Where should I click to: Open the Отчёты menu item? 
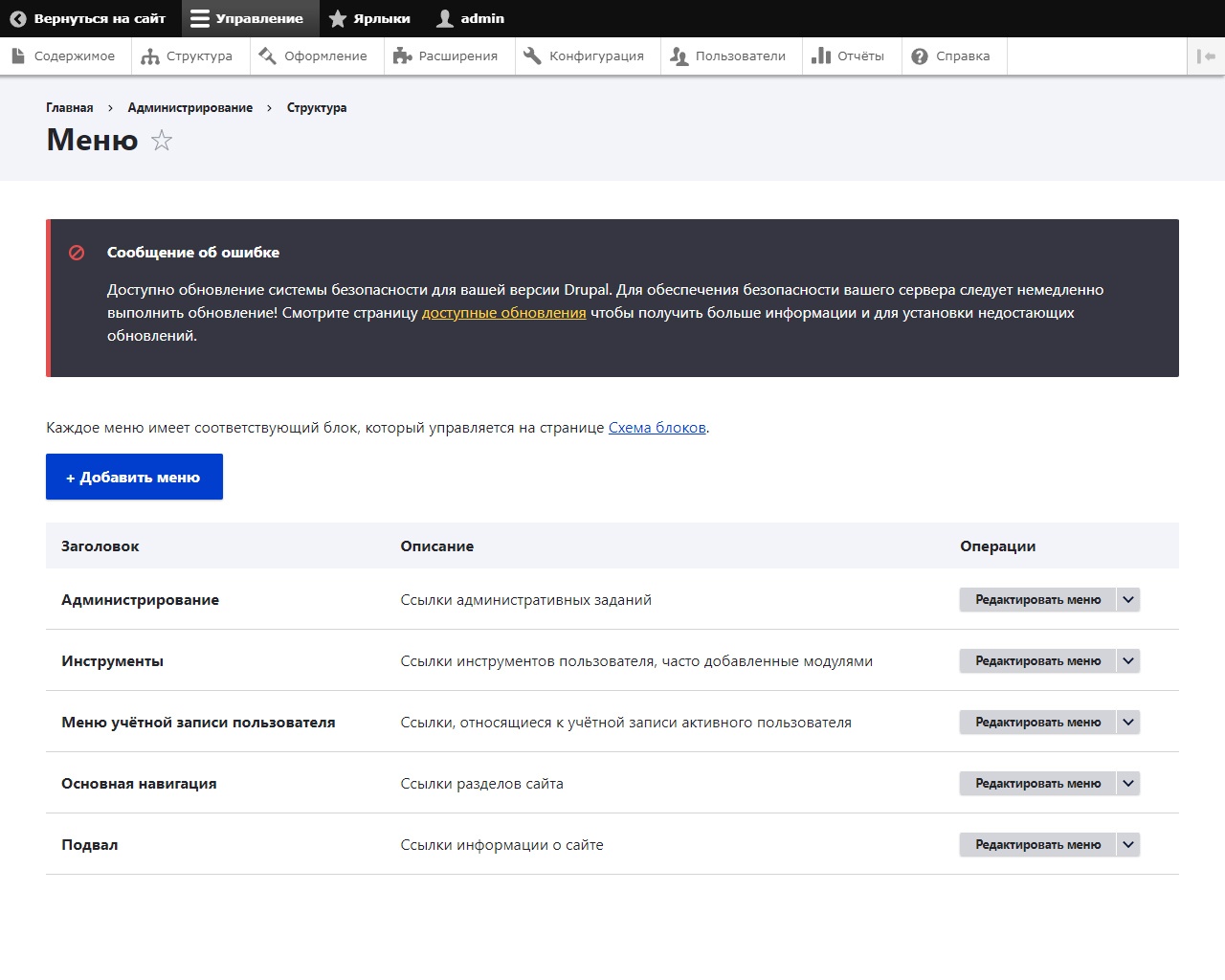pyautogui.click(x=848, y=56)
